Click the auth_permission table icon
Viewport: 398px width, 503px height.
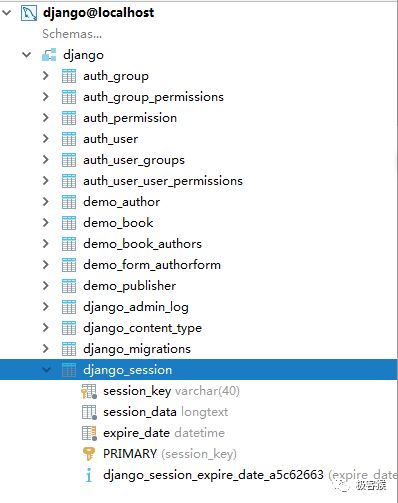tap(69, 118)
